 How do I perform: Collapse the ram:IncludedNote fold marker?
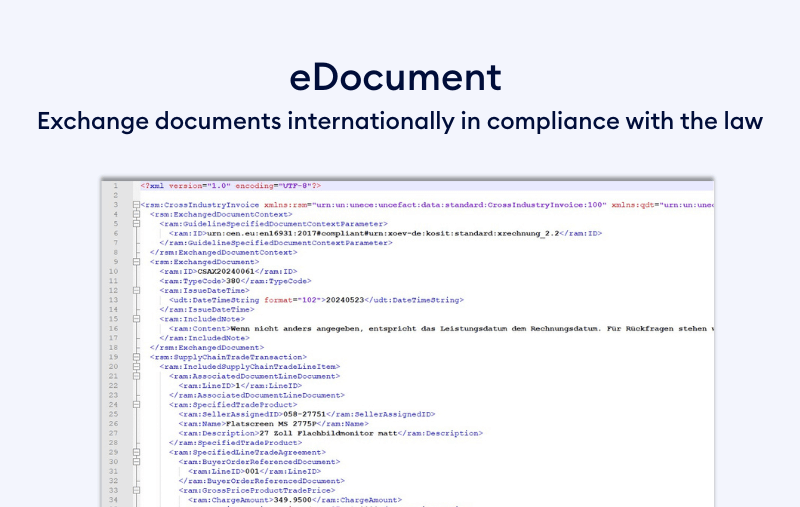pyautogui.click(x=136, y=319)
